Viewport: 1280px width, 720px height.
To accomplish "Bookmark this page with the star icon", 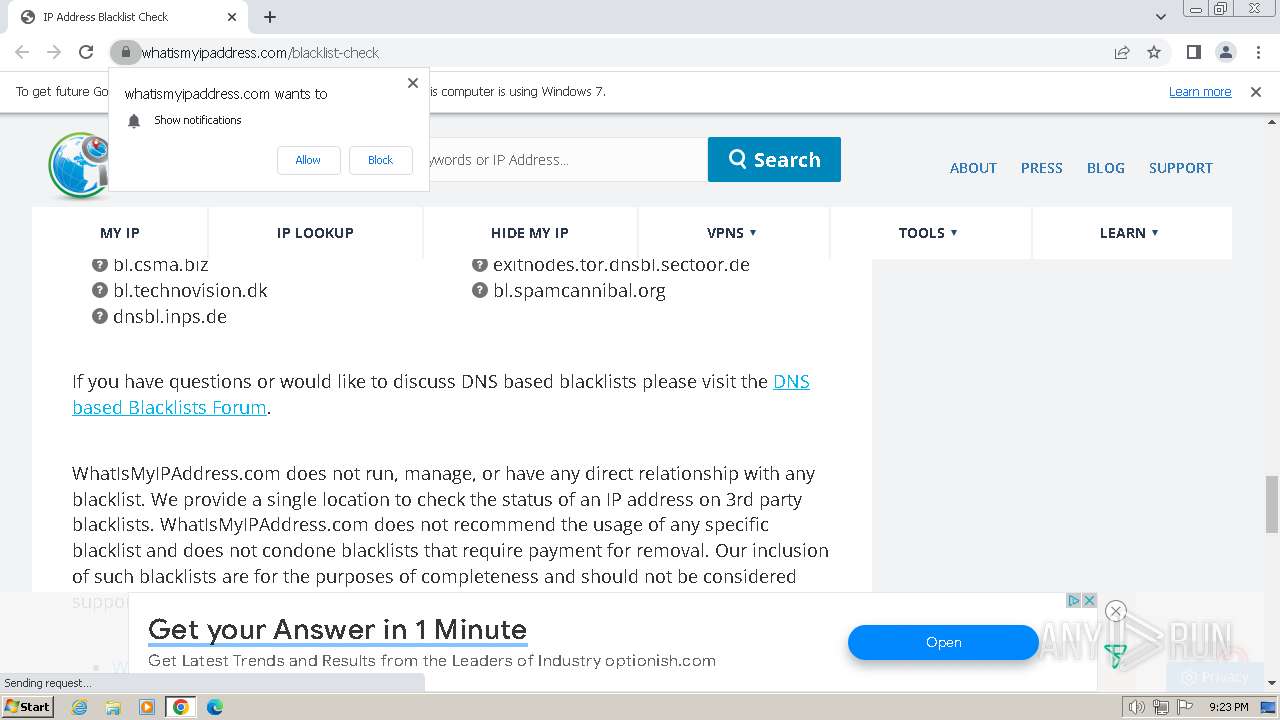I will (x=1154, y=52).
